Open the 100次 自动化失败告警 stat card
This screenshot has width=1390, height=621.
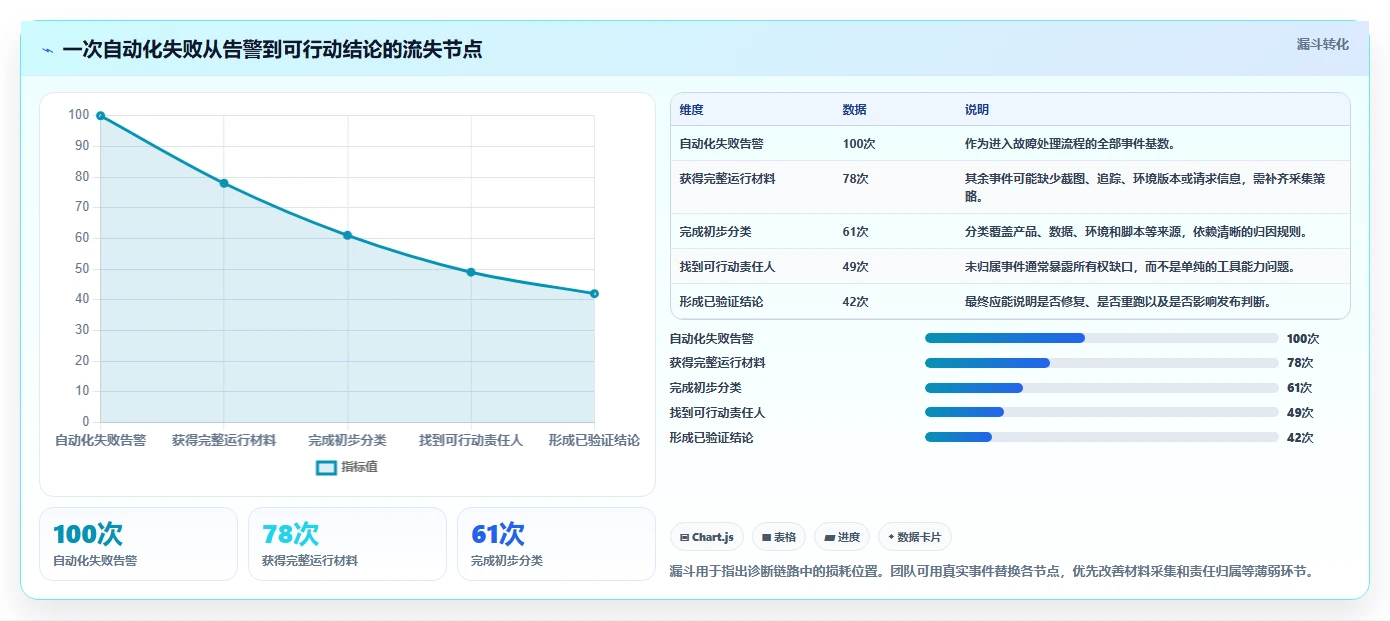click(138, 544)
